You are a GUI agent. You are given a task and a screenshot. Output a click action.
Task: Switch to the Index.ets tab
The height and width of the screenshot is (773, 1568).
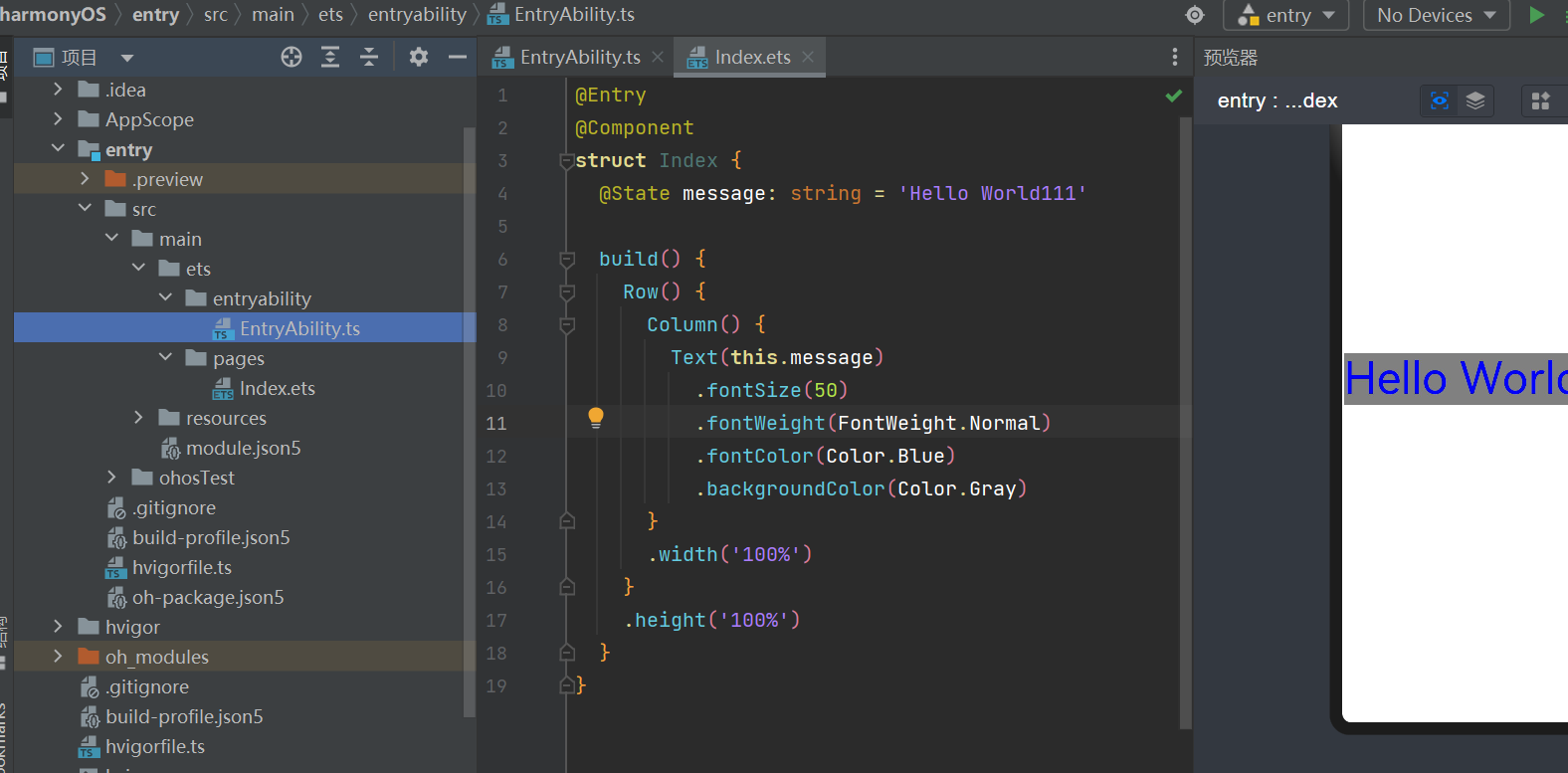tap(753, 57)
